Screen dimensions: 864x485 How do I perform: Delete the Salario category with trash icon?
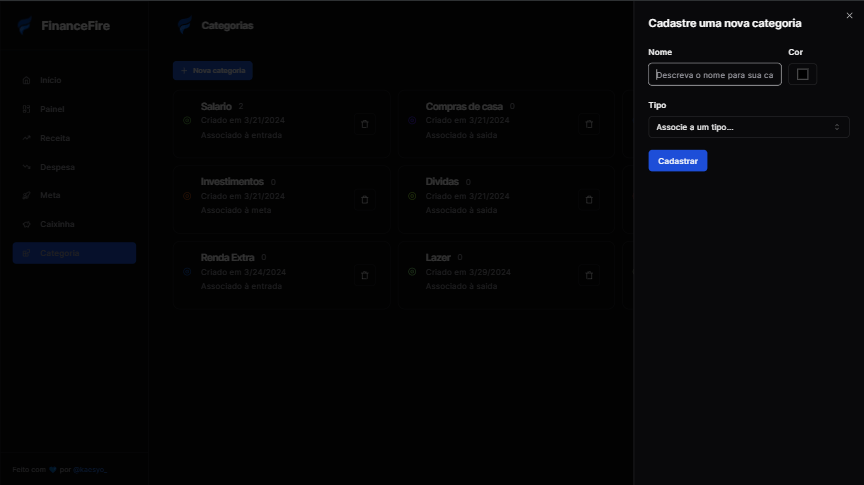[364, 124]
